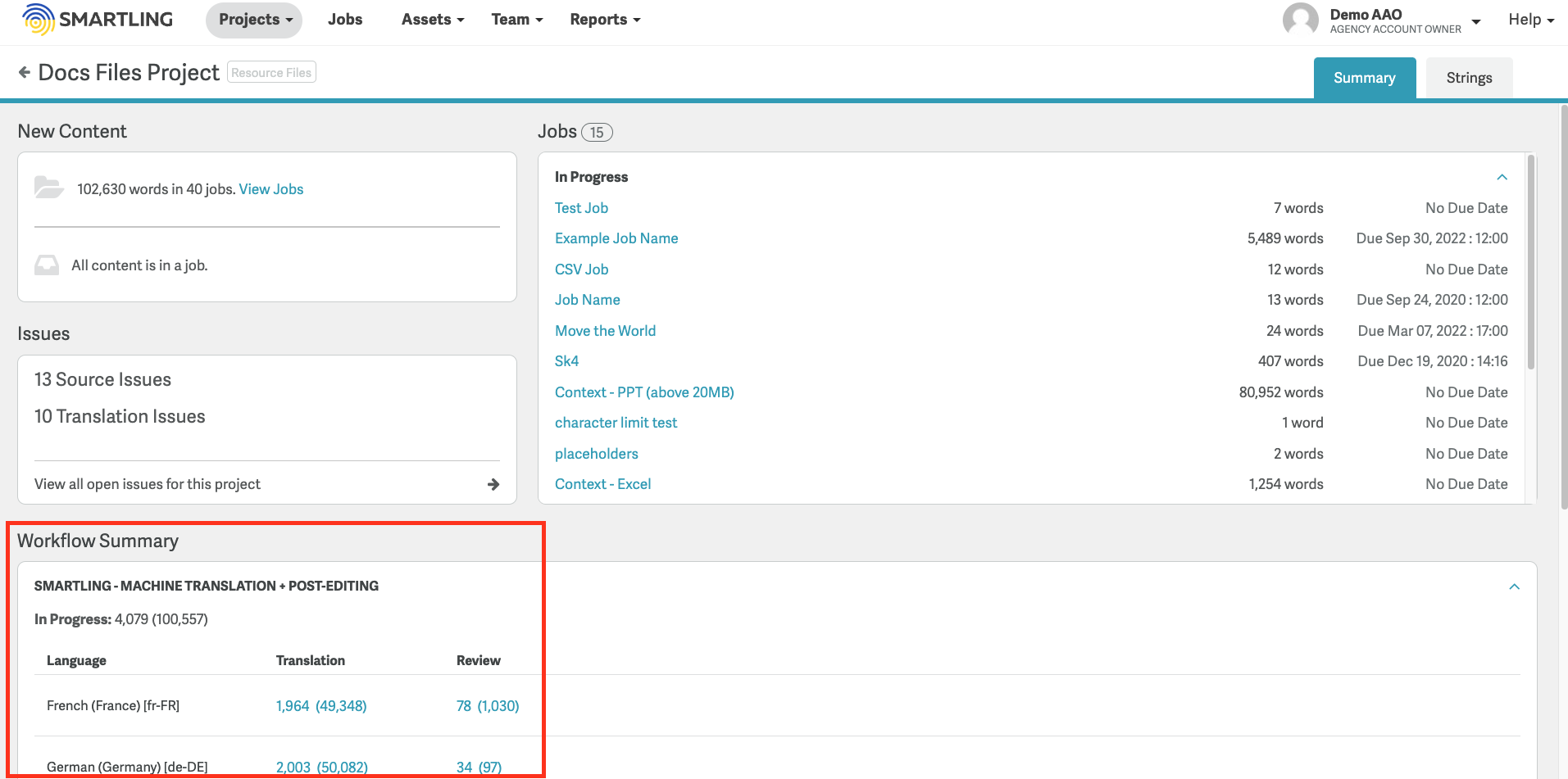
Task: Click the View Jobs link
Action: point(271,189)
